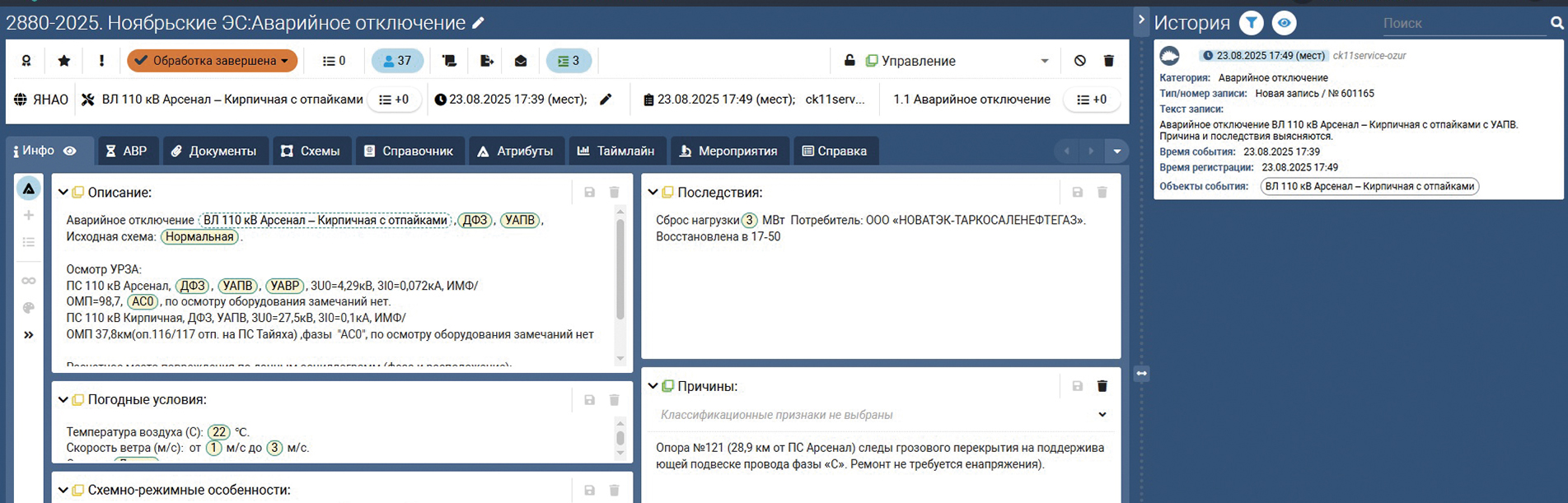1568x503 pixels.
Task: Open the Обработка завершена status dropdown
Action: 212,61
